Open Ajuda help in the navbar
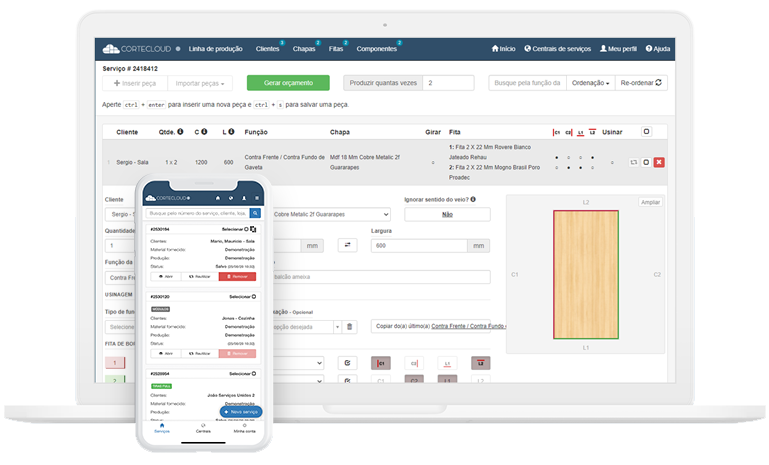The image size is (769, 465). coord(658,48)
